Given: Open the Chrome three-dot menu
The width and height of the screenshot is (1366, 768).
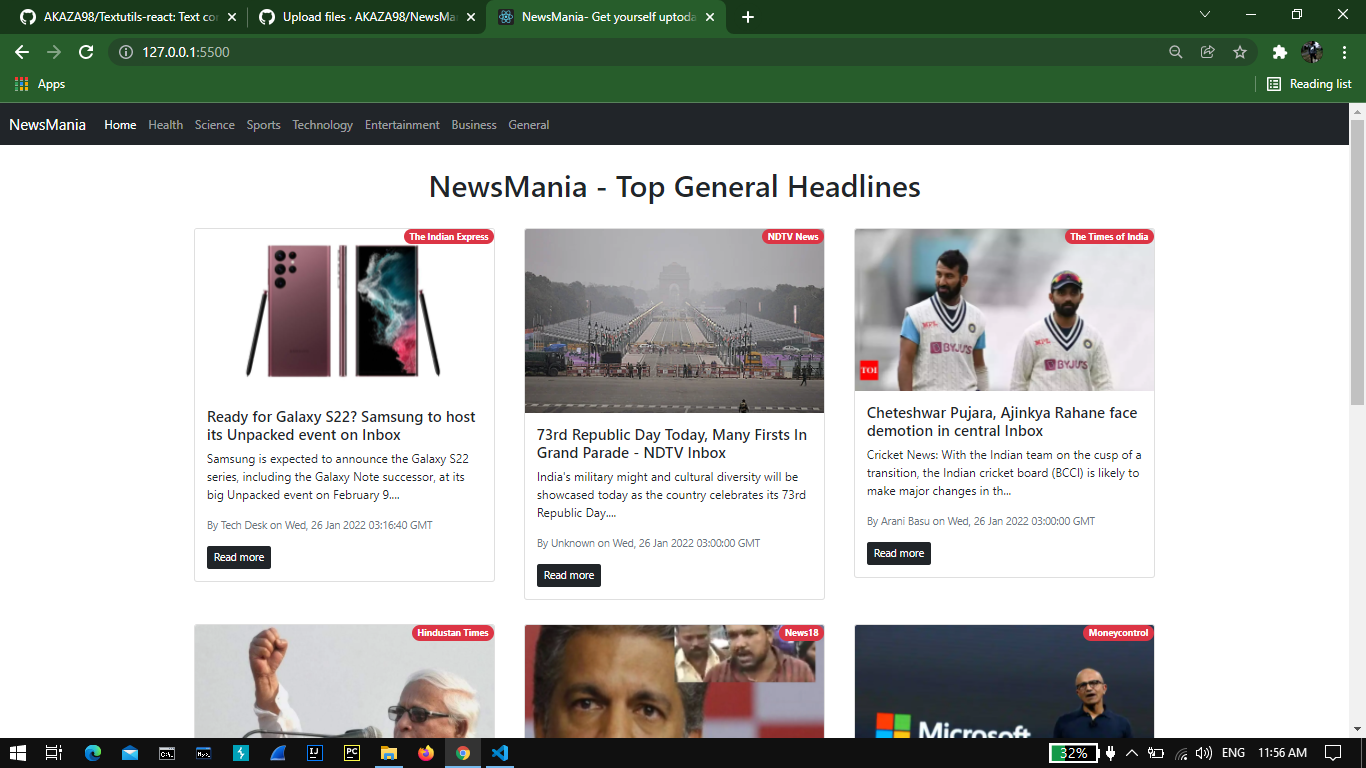Looking at the screenshot, I should click(1344, 51).
